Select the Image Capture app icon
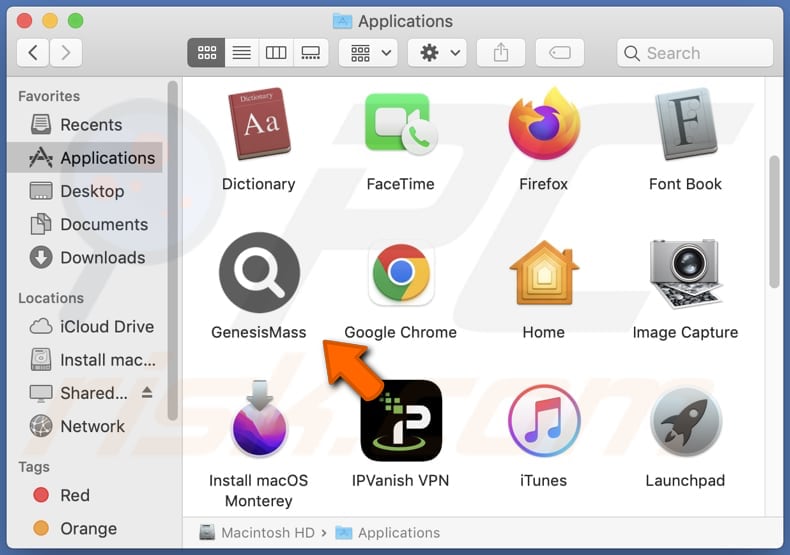Image resolution: width=790 pixels, height=555 pixels. (686, 273)
